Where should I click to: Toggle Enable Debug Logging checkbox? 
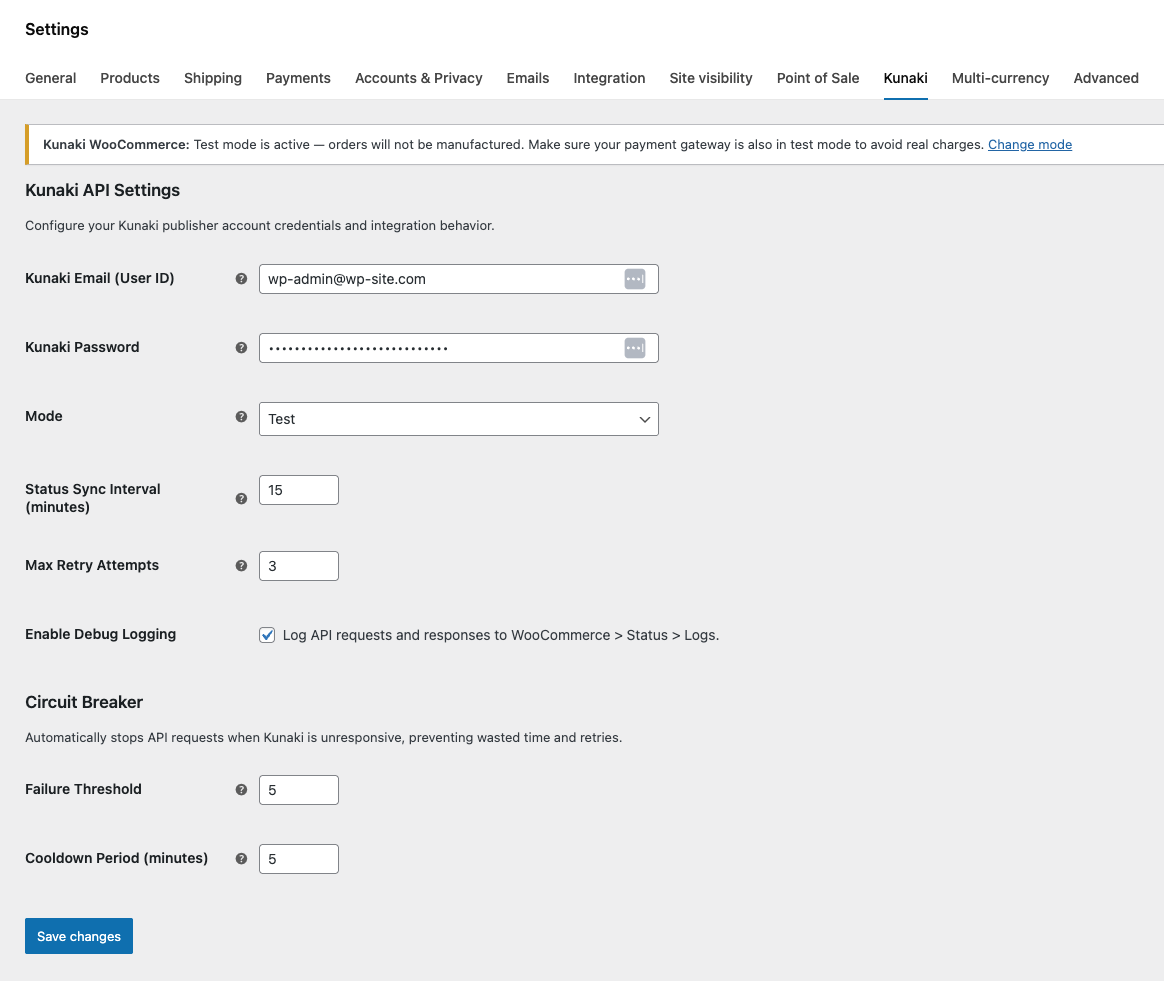[267, 635]
